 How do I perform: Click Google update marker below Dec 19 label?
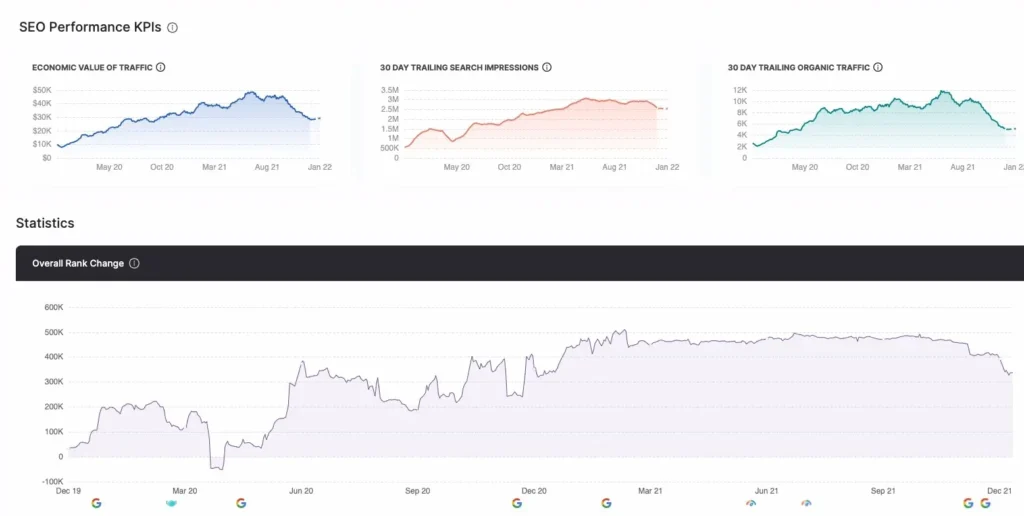[x=96, y=503]
